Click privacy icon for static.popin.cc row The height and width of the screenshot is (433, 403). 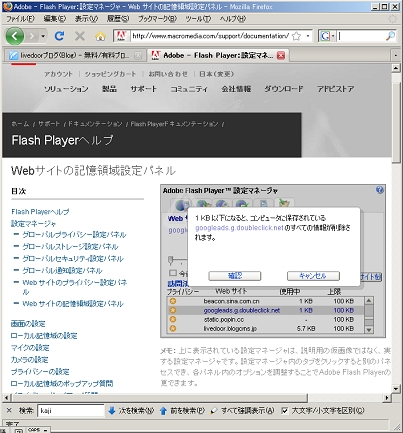[x=173, y=319]
